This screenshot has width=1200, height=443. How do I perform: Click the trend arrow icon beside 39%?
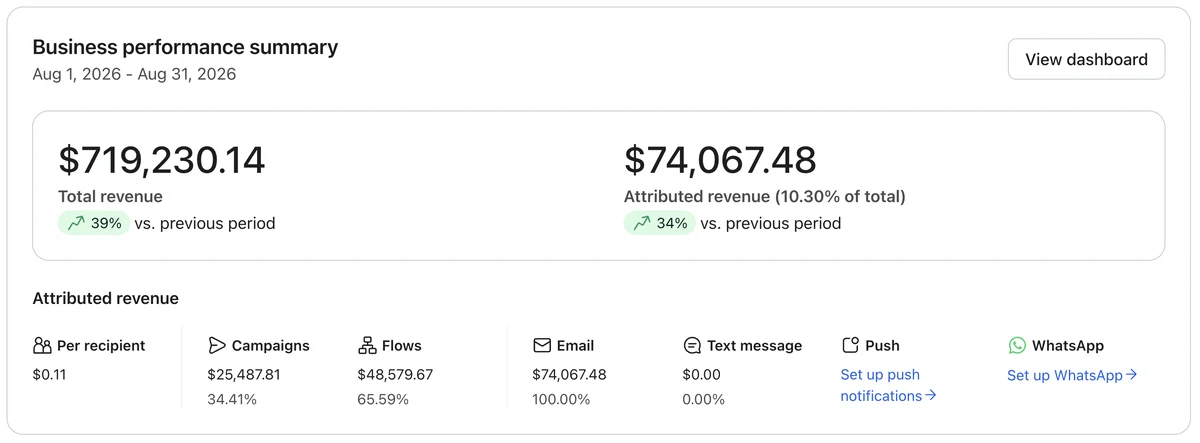pos(76,223)
